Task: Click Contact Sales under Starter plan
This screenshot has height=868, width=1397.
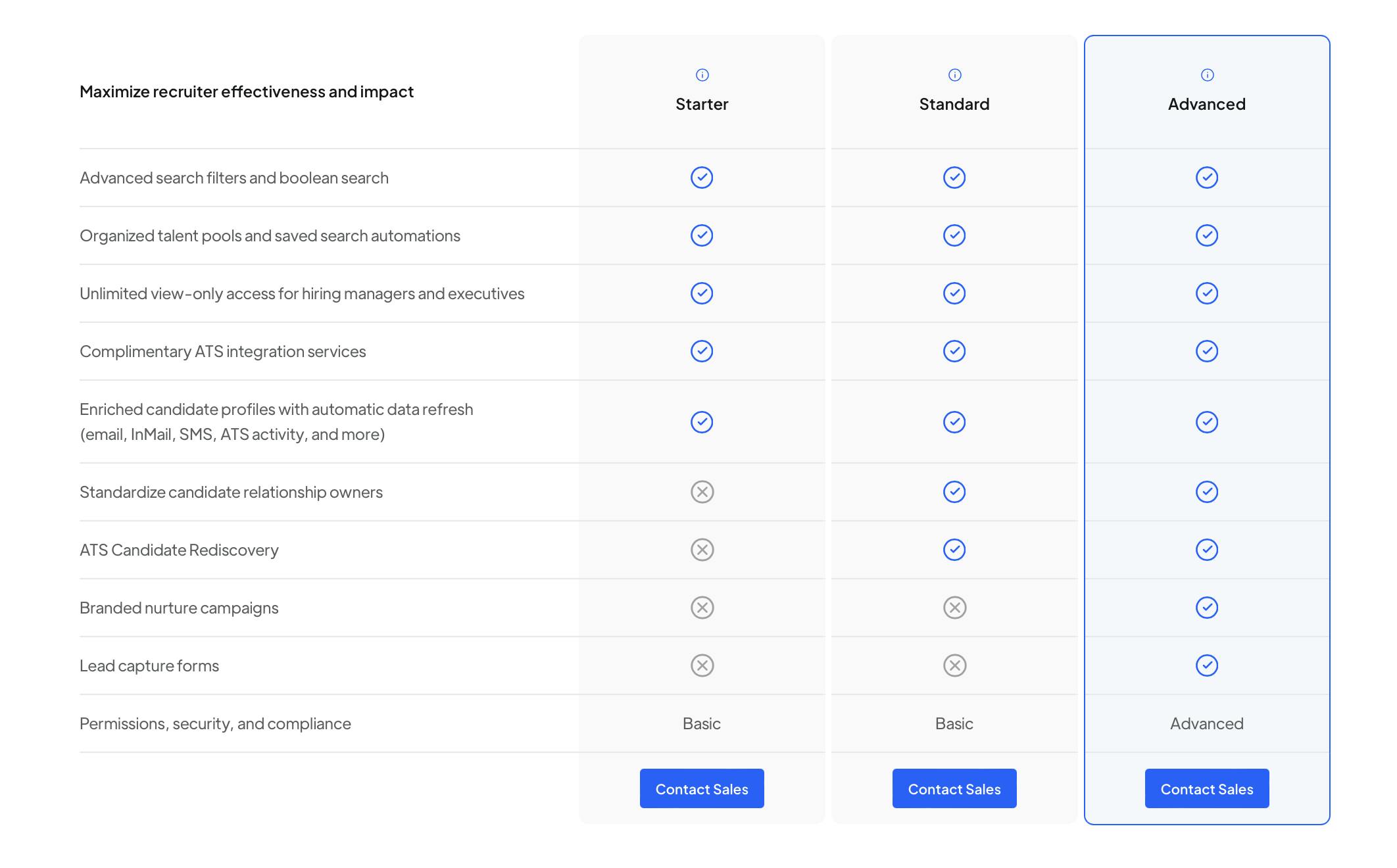Action: 702,788
